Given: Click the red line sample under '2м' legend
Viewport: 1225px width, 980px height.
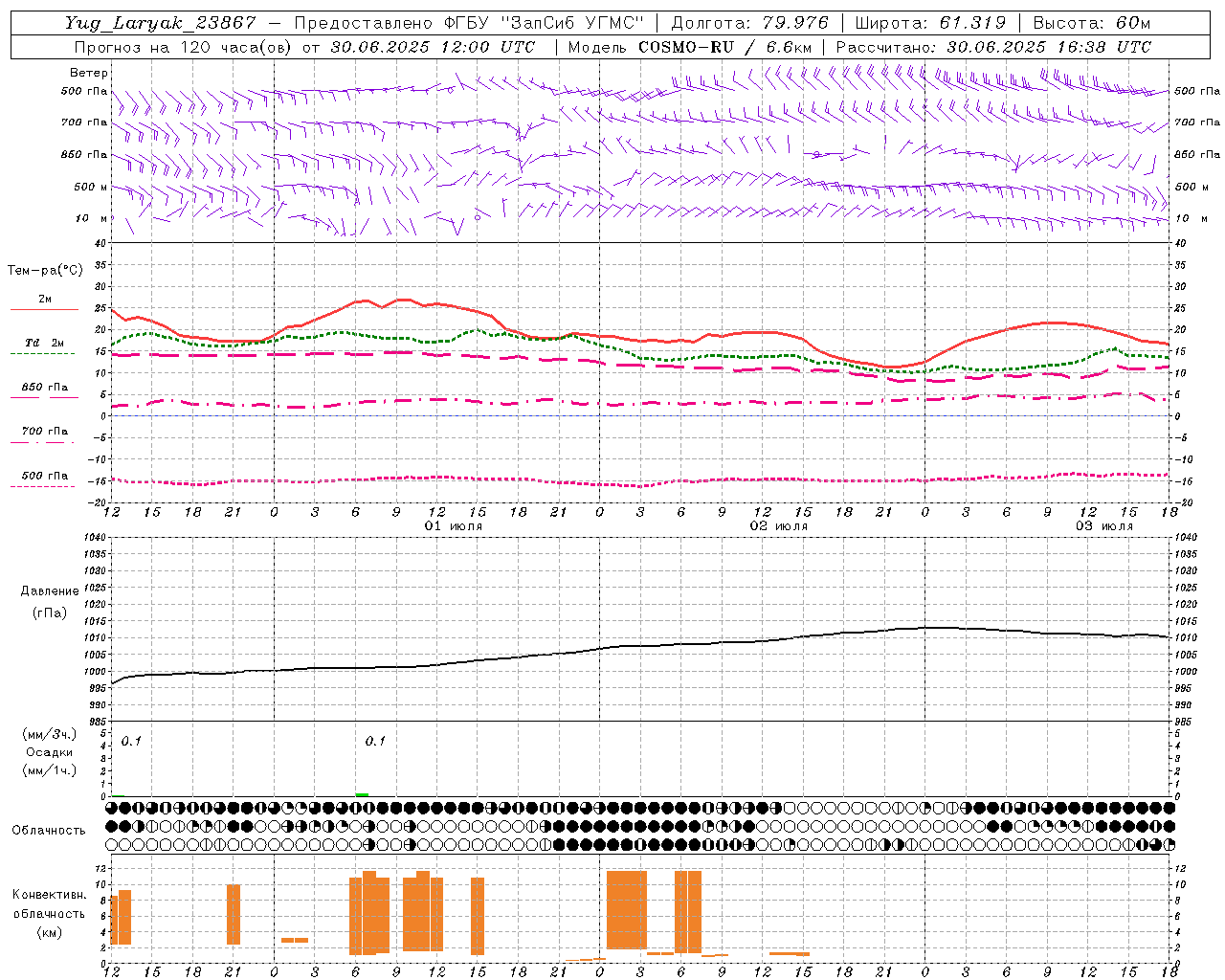Looking at the screenshot, I should point(44,309).
